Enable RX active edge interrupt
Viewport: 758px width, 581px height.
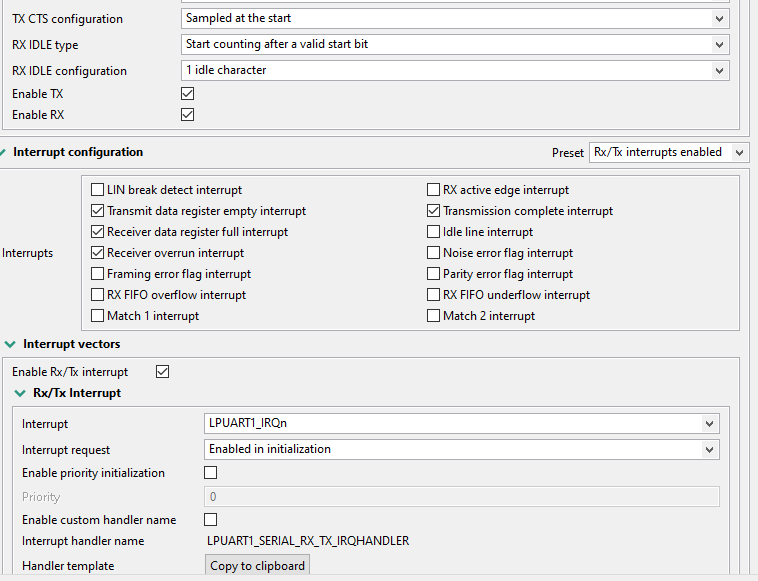coord(434,190)
